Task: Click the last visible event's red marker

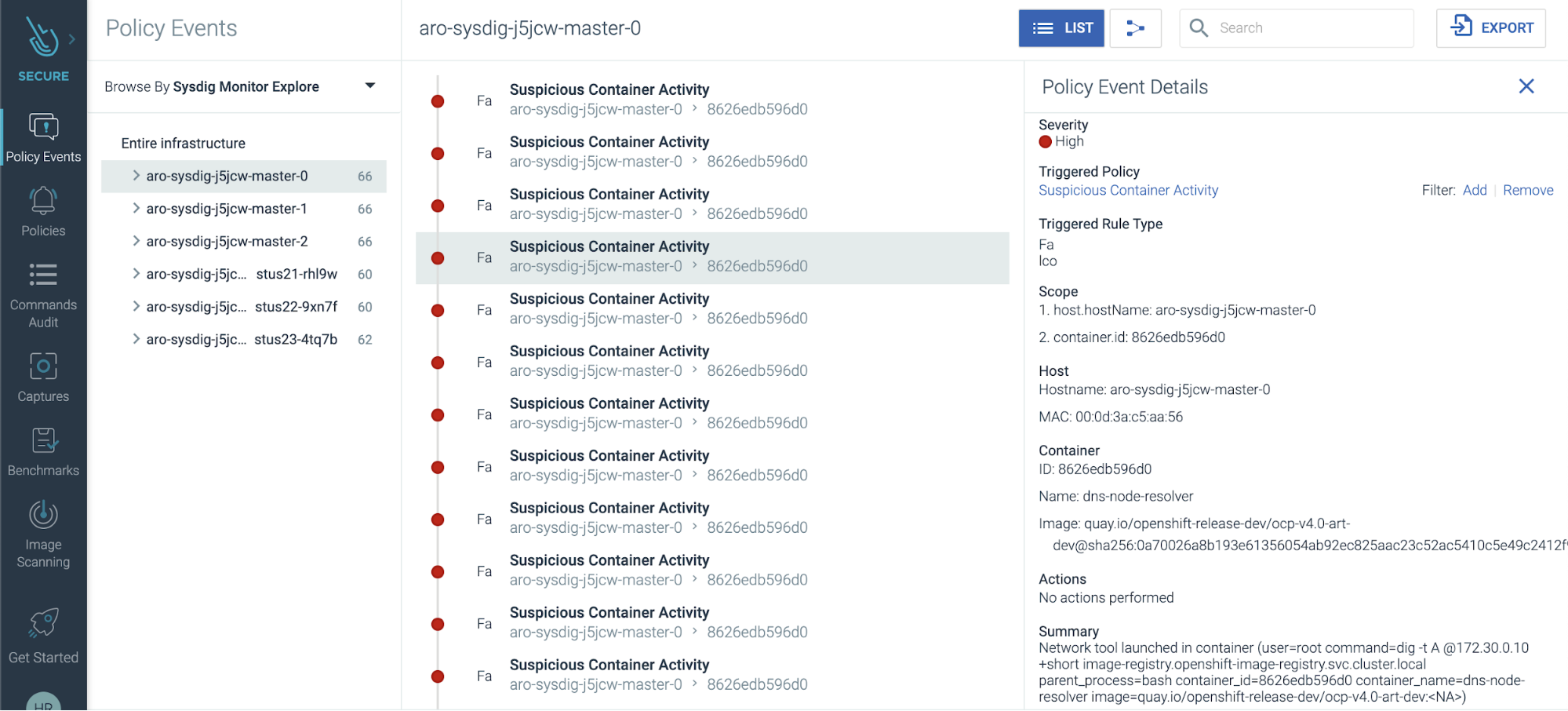Action: [x=438, y=676]
